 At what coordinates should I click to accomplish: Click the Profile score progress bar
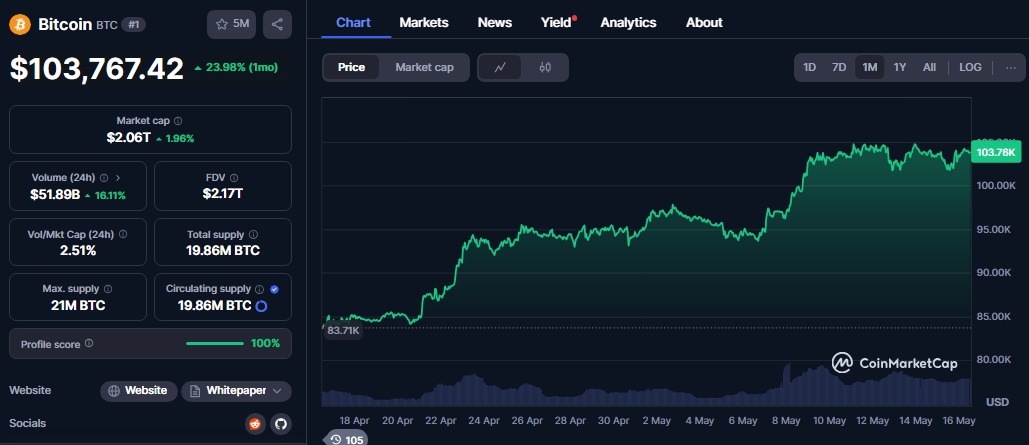(x=215, y=343)
